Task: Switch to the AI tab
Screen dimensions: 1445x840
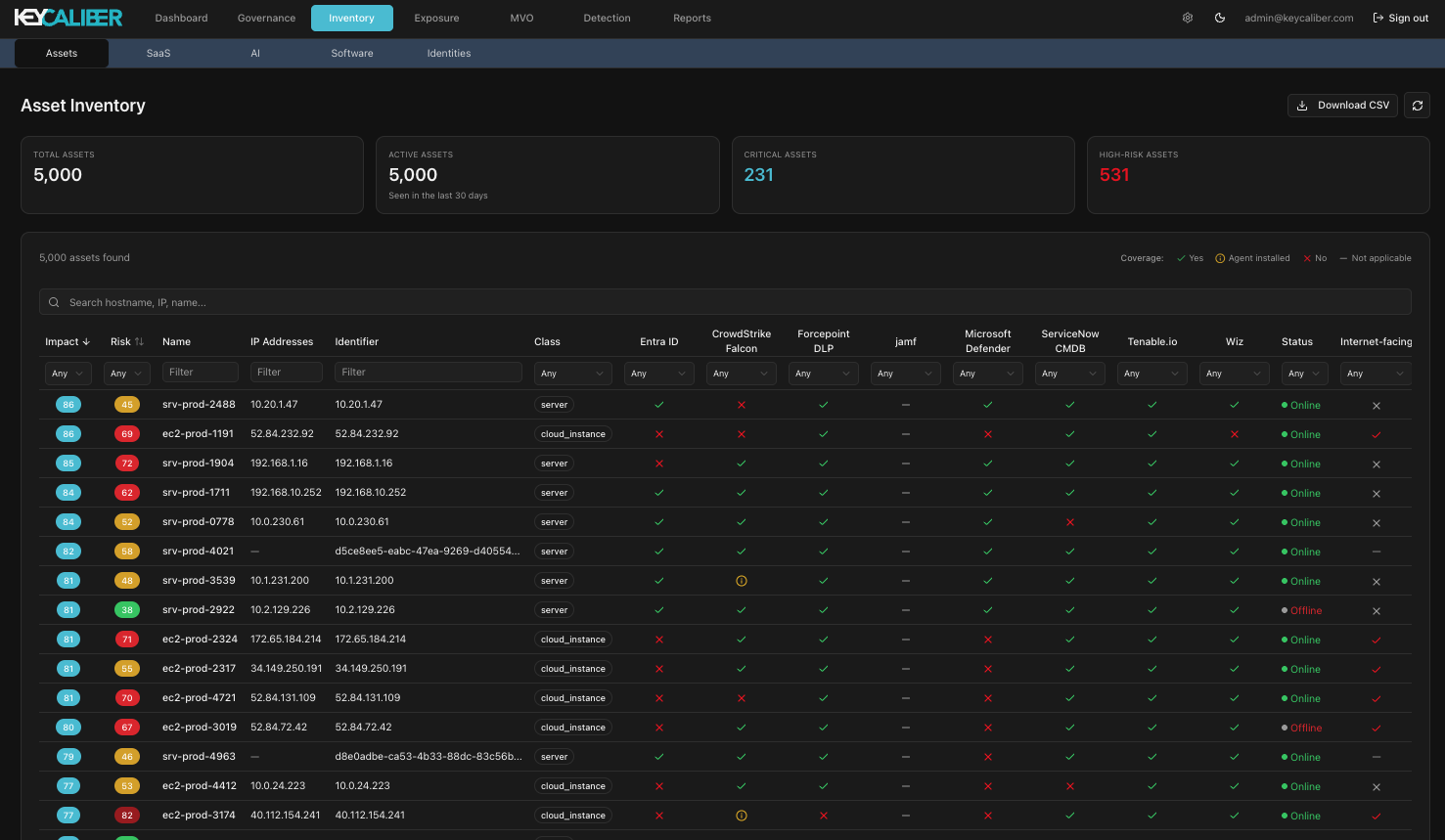Action: click(x=255, y=53)
